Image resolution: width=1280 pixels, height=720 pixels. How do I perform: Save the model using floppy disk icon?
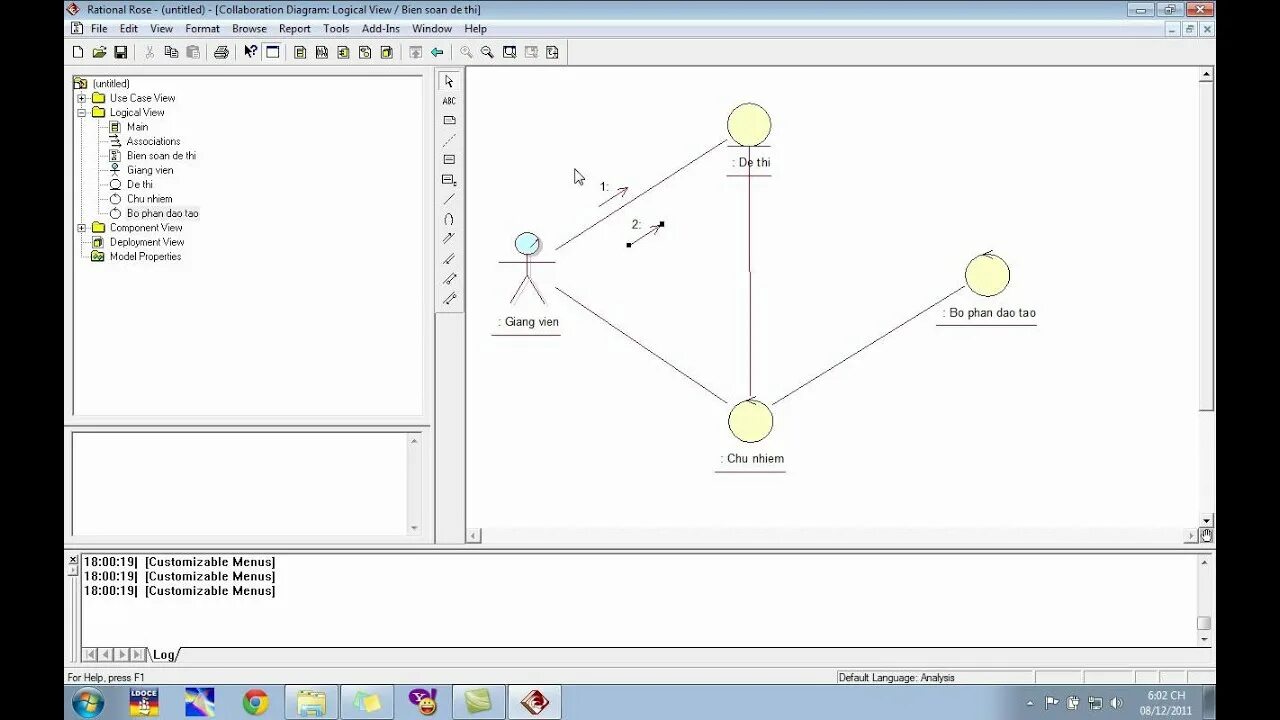pyautogui.click(x=120, y=52)
